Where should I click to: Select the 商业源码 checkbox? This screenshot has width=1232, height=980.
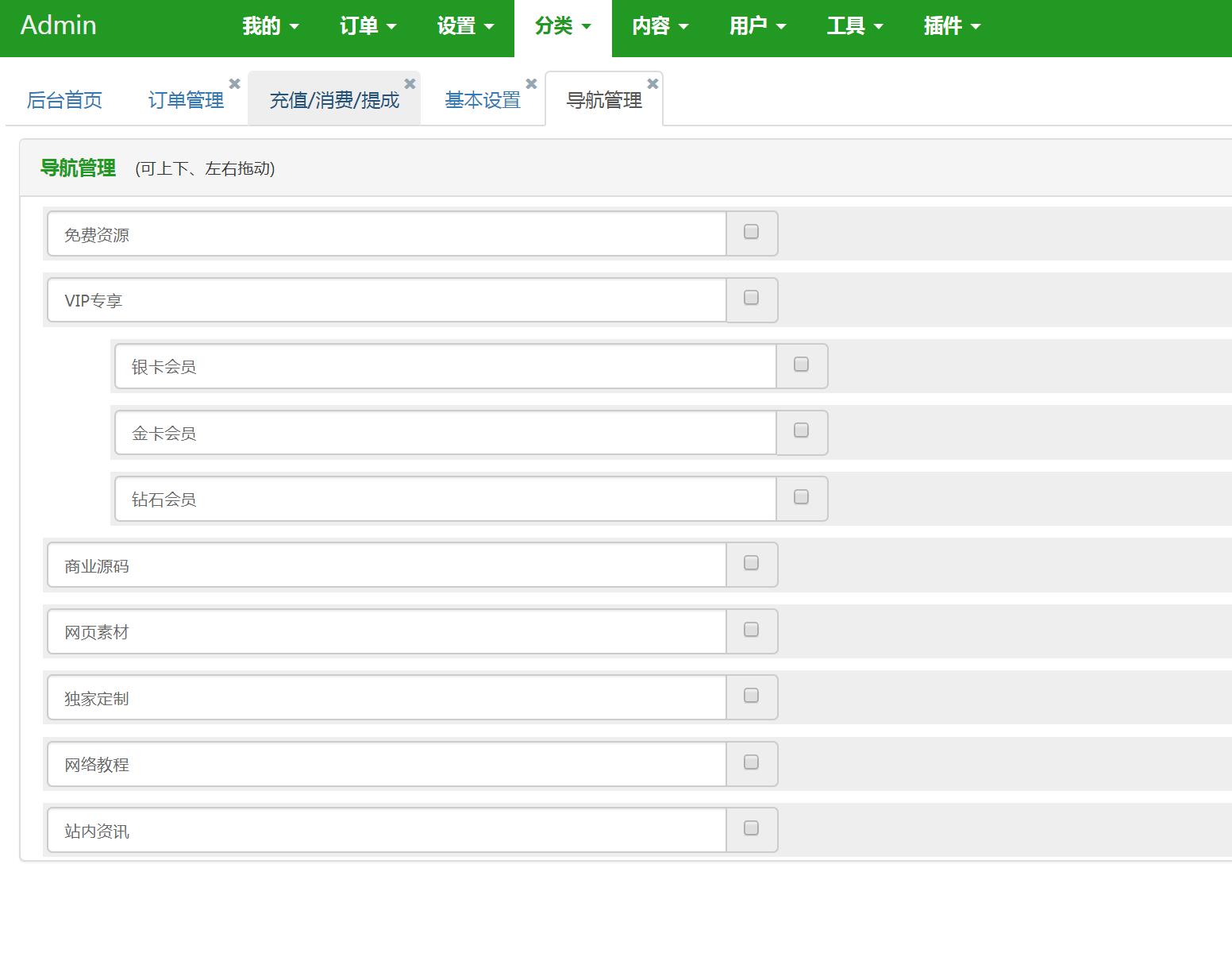(751, 563)
